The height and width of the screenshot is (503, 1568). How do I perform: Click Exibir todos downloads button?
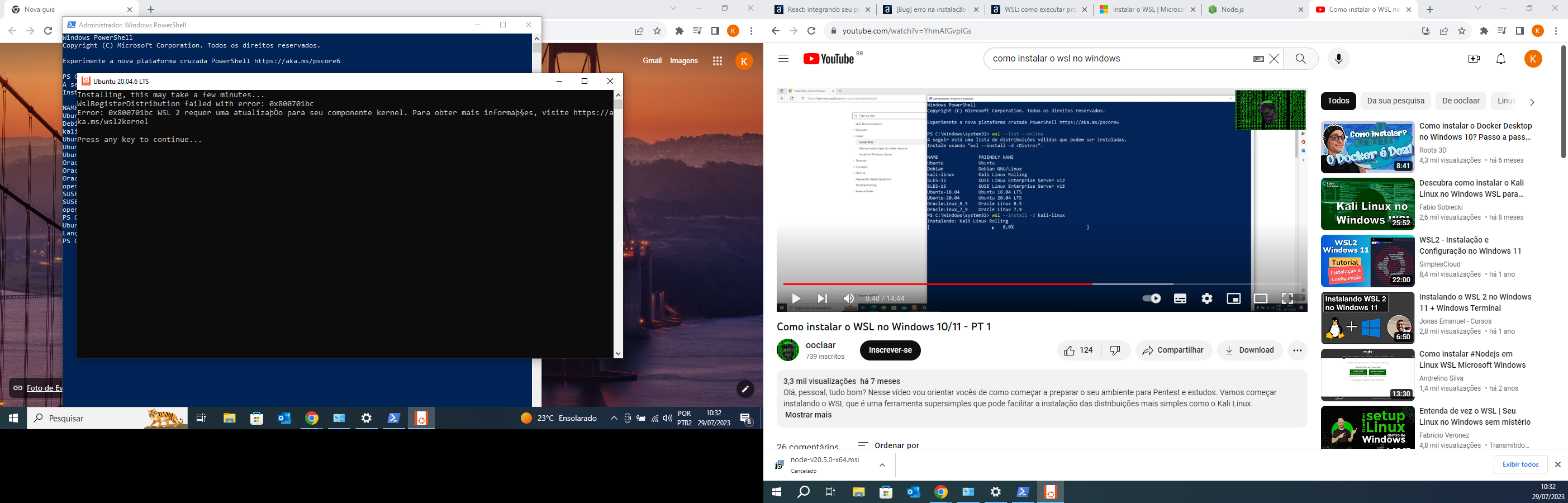[1520, 464]
